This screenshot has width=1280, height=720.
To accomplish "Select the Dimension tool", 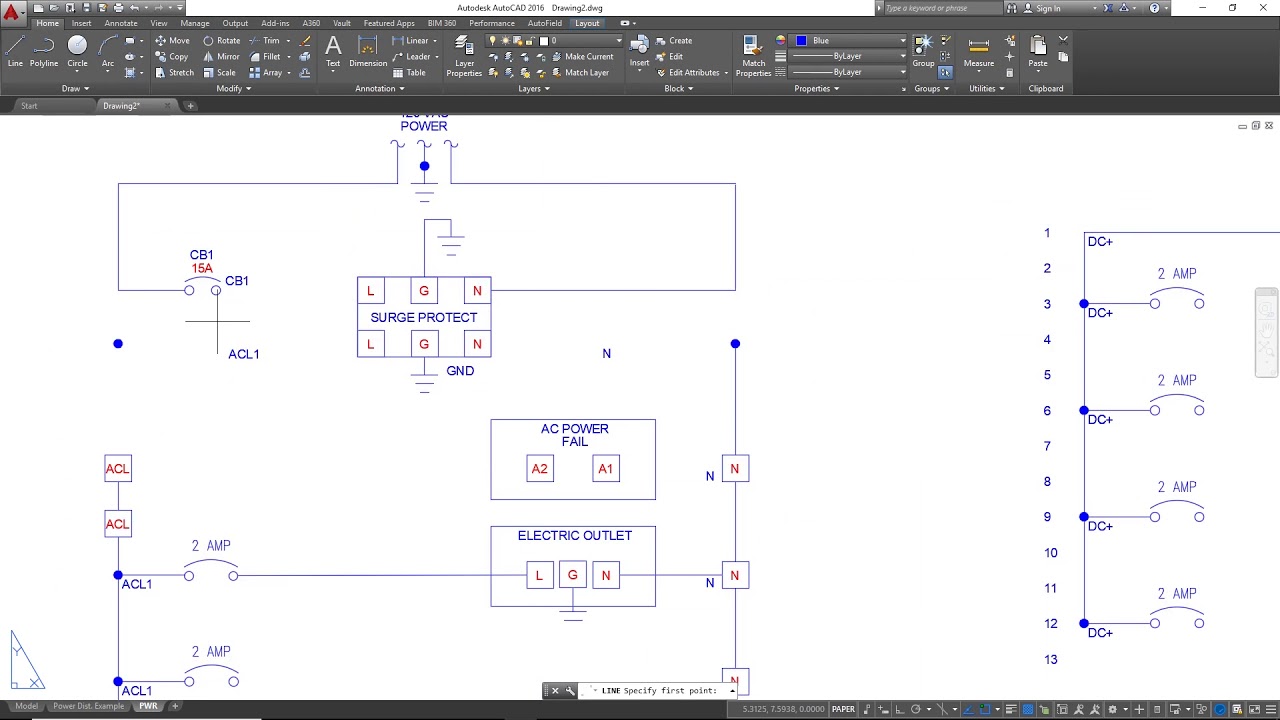I will coord(368,52).
